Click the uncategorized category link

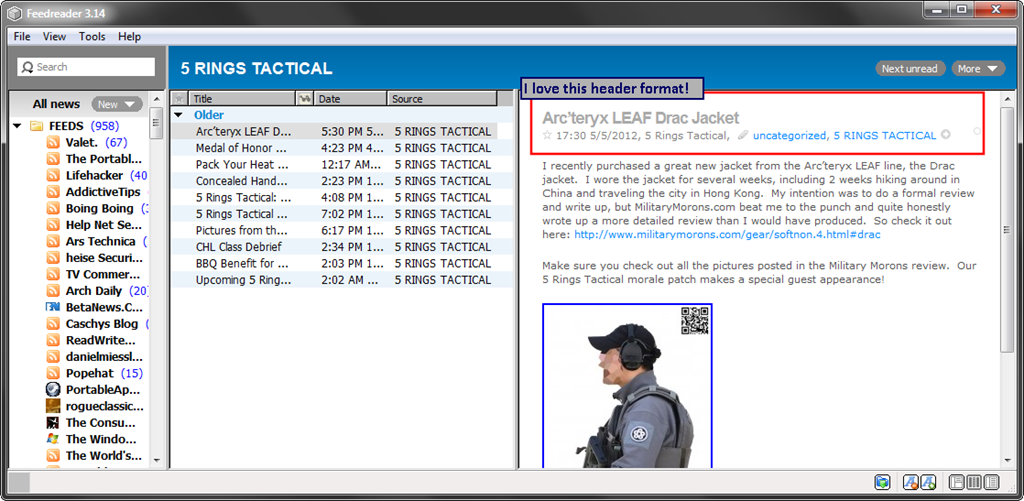[789, 135]
